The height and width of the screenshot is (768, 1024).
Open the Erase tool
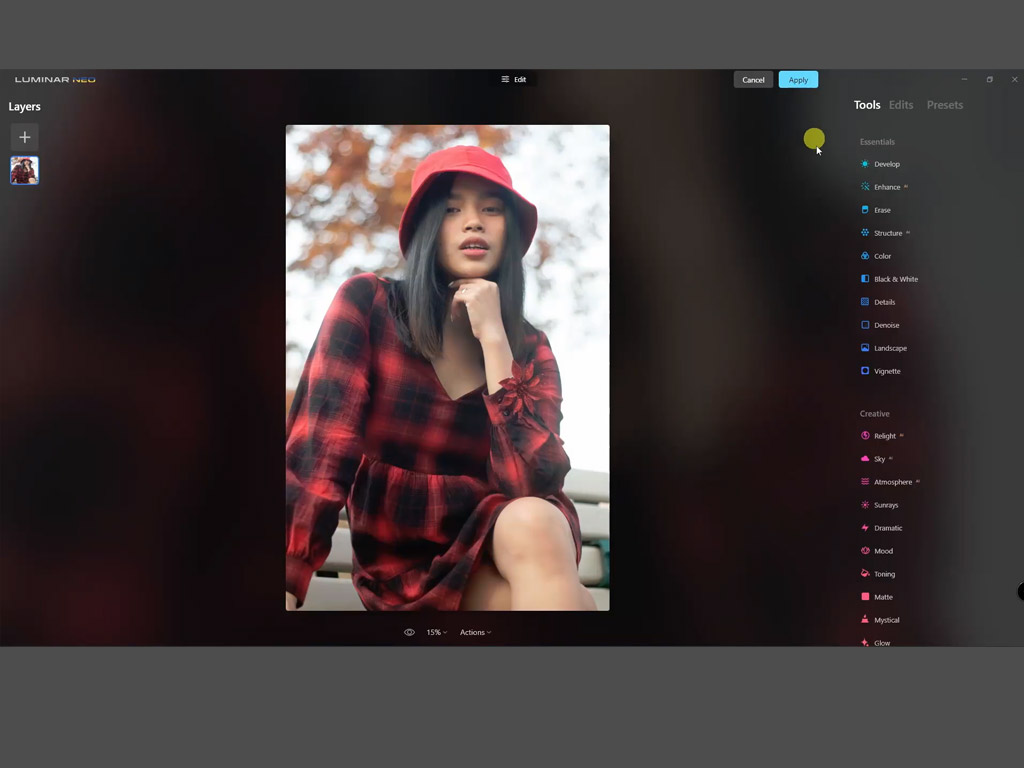(881, 210)
